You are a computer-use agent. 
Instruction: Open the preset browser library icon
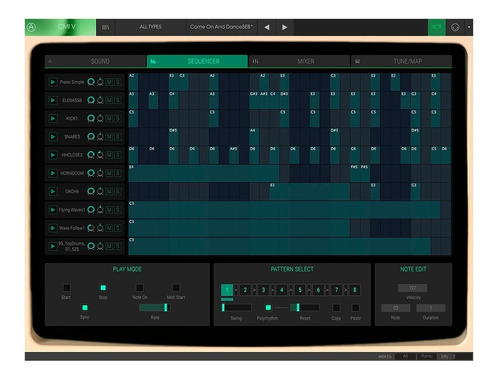[x=105, y=27]
